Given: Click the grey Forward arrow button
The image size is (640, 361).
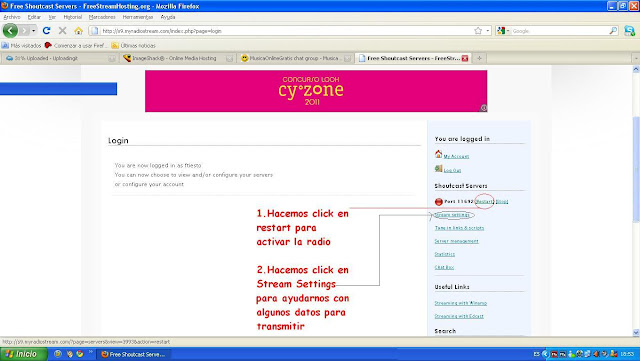Looking at the screenshot, I should [x=24, y=31].
